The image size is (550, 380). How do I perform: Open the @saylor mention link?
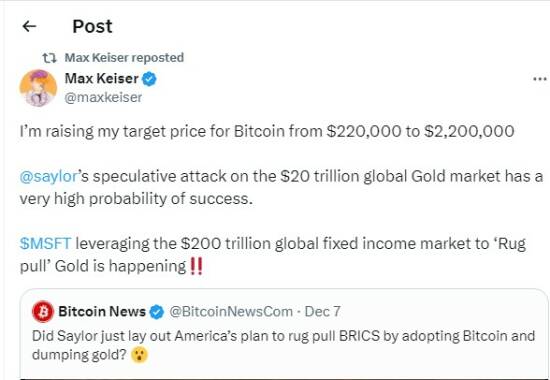(48, 176)
